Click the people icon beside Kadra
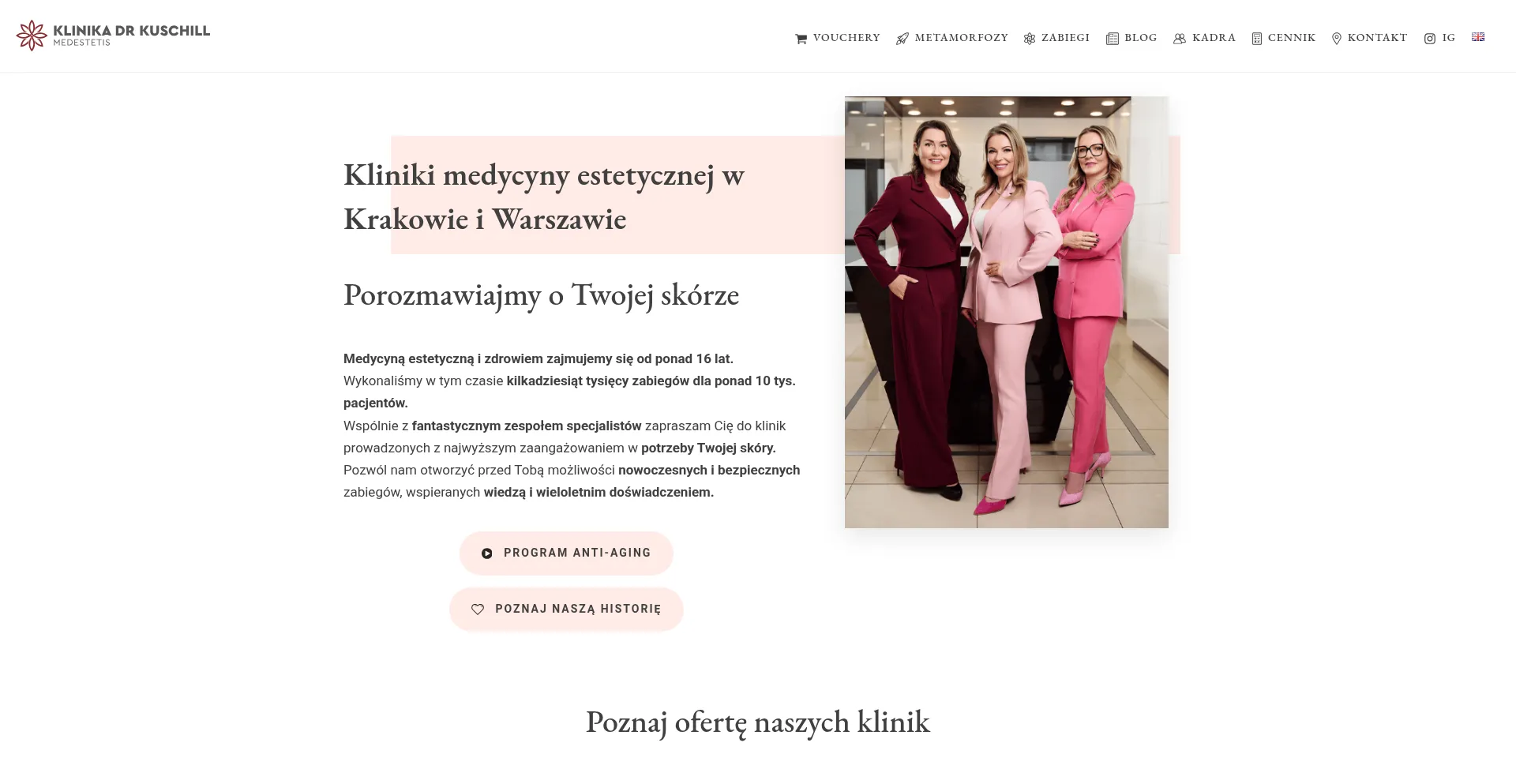 1180,39
